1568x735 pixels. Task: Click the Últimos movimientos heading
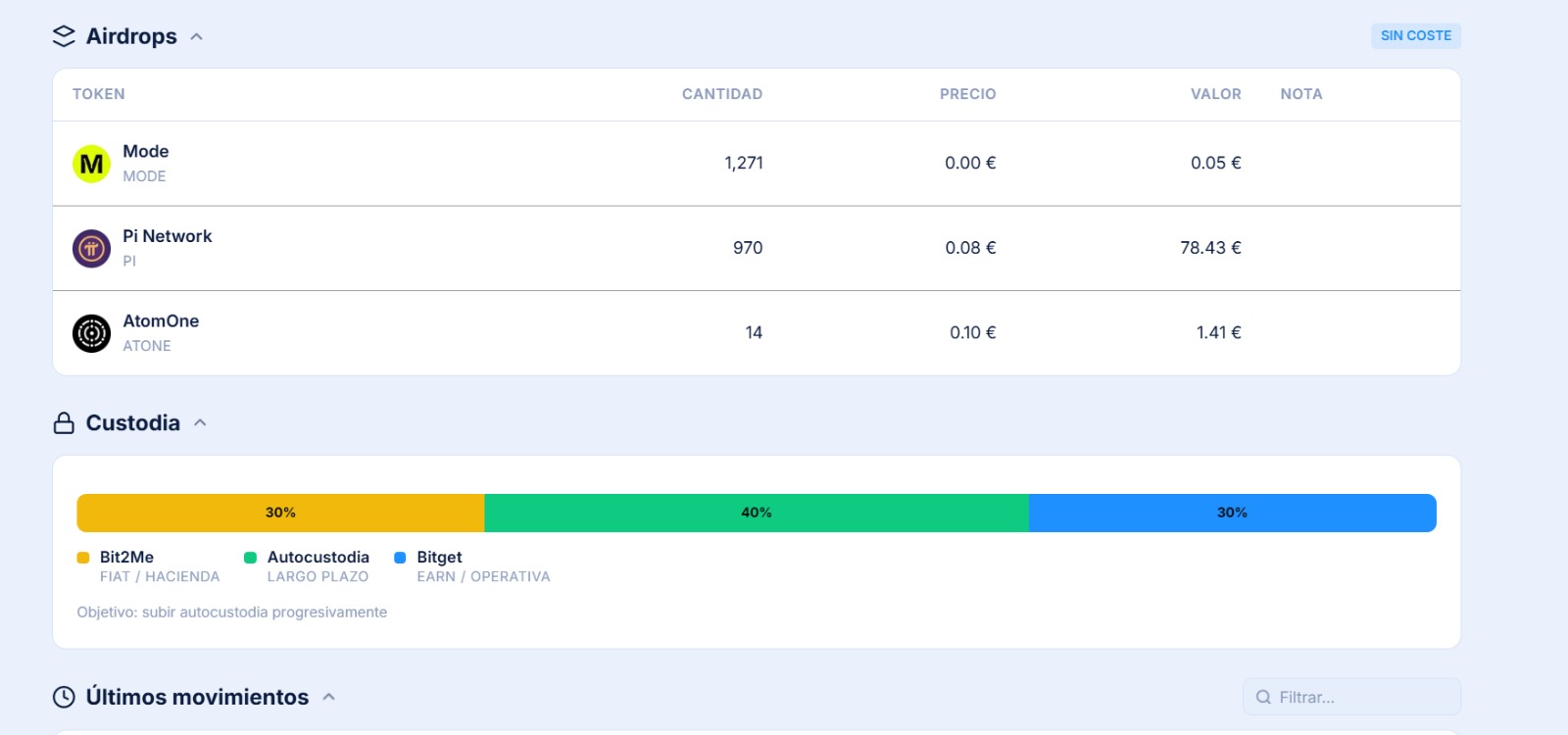(x=197, y=697)
